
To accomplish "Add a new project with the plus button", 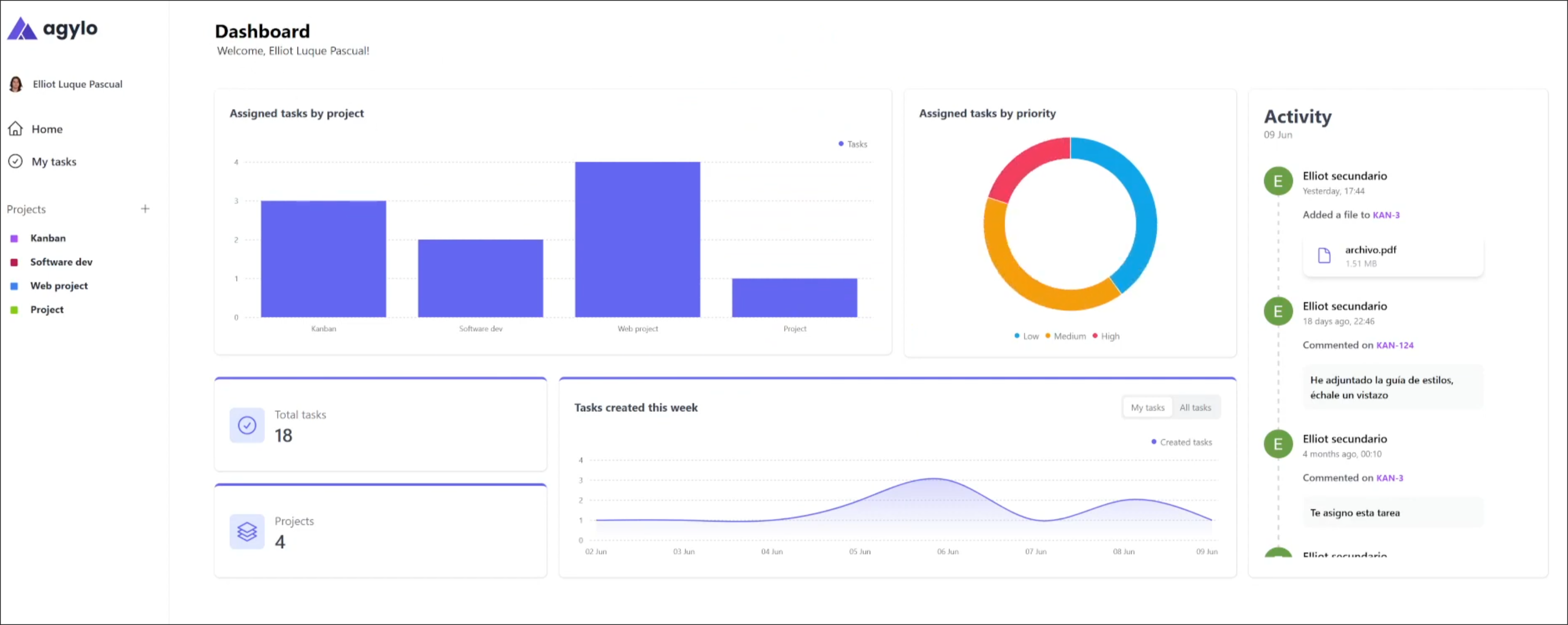I will (x=145, y=209).
